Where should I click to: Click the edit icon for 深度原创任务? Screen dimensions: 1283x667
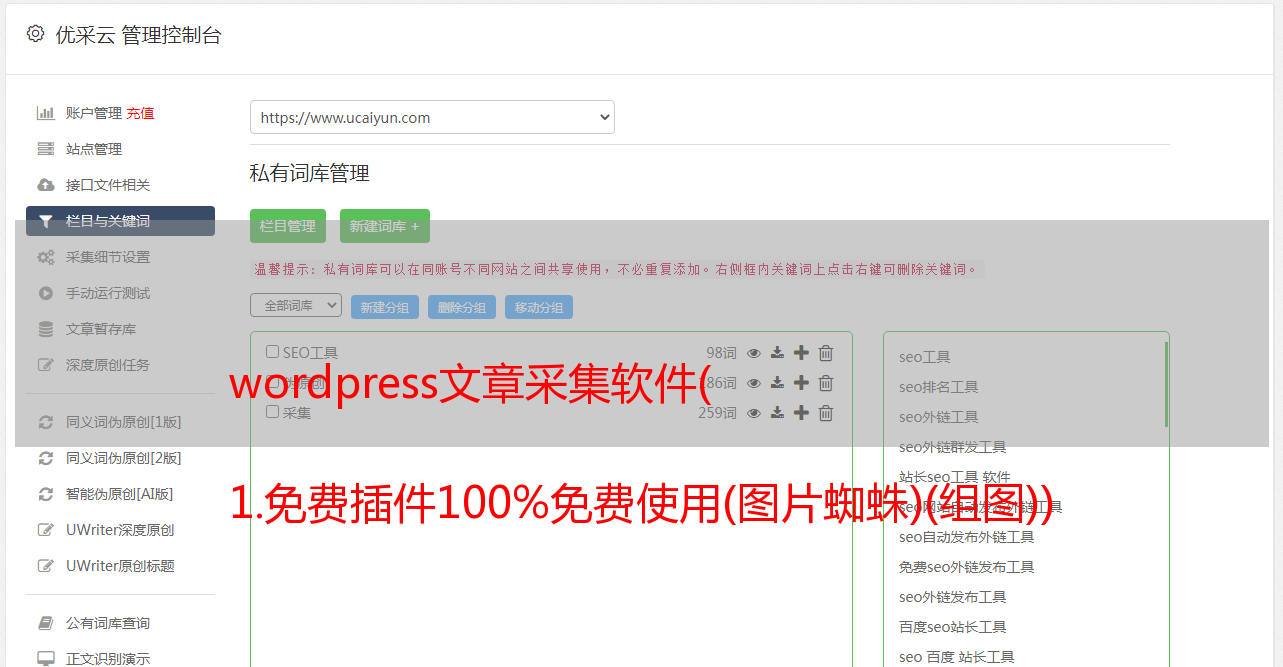tap(45, 365)
